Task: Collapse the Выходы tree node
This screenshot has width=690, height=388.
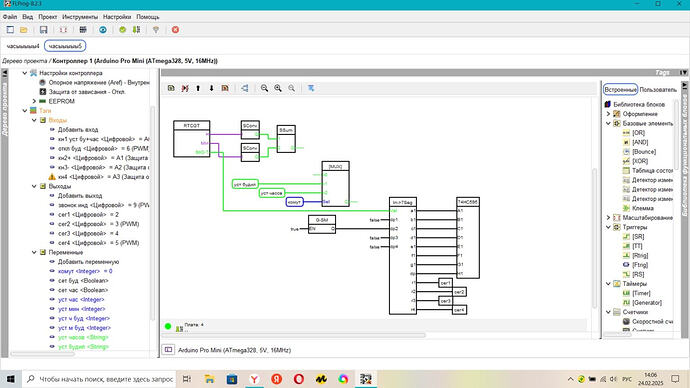Action: [34, 186]
